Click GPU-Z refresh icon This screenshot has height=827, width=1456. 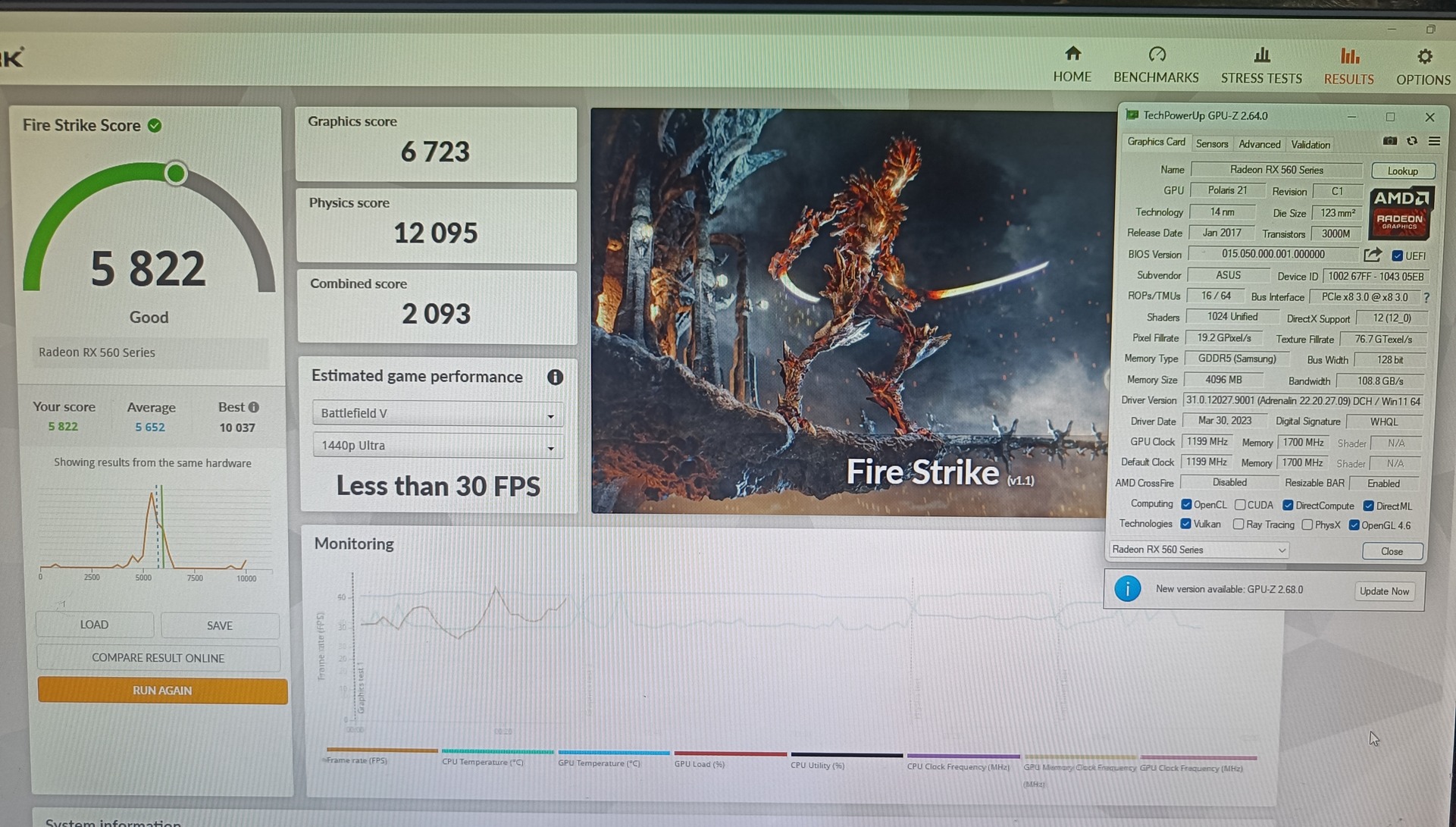click(x=1412, y=141)
